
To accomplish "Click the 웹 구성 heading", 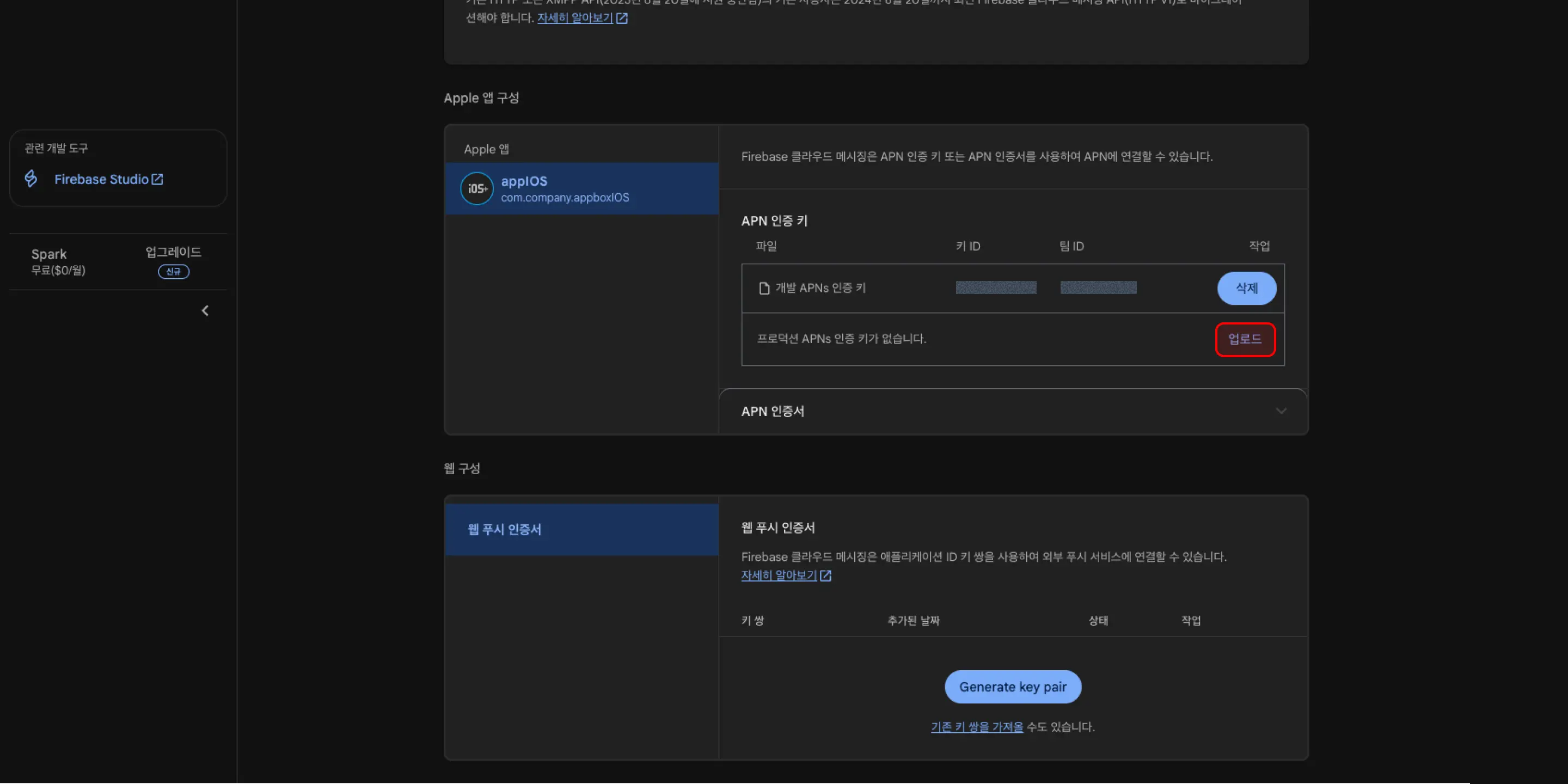I will click(x=462, y=468).
